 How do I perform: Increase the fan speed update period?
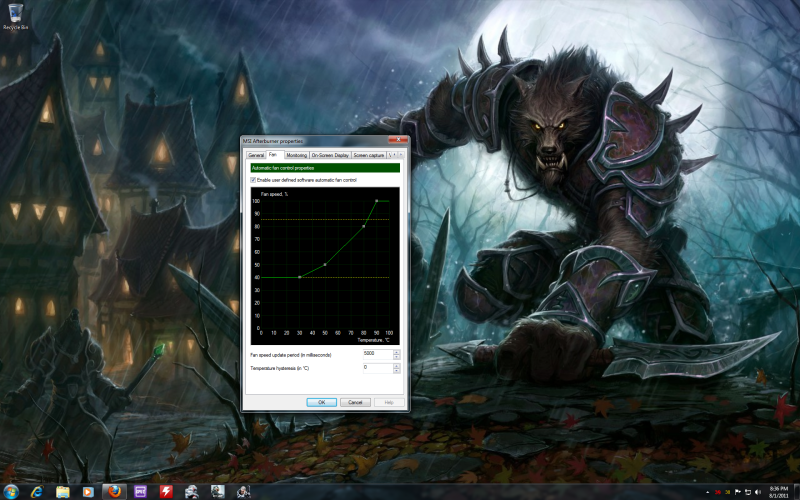point(396,352)
